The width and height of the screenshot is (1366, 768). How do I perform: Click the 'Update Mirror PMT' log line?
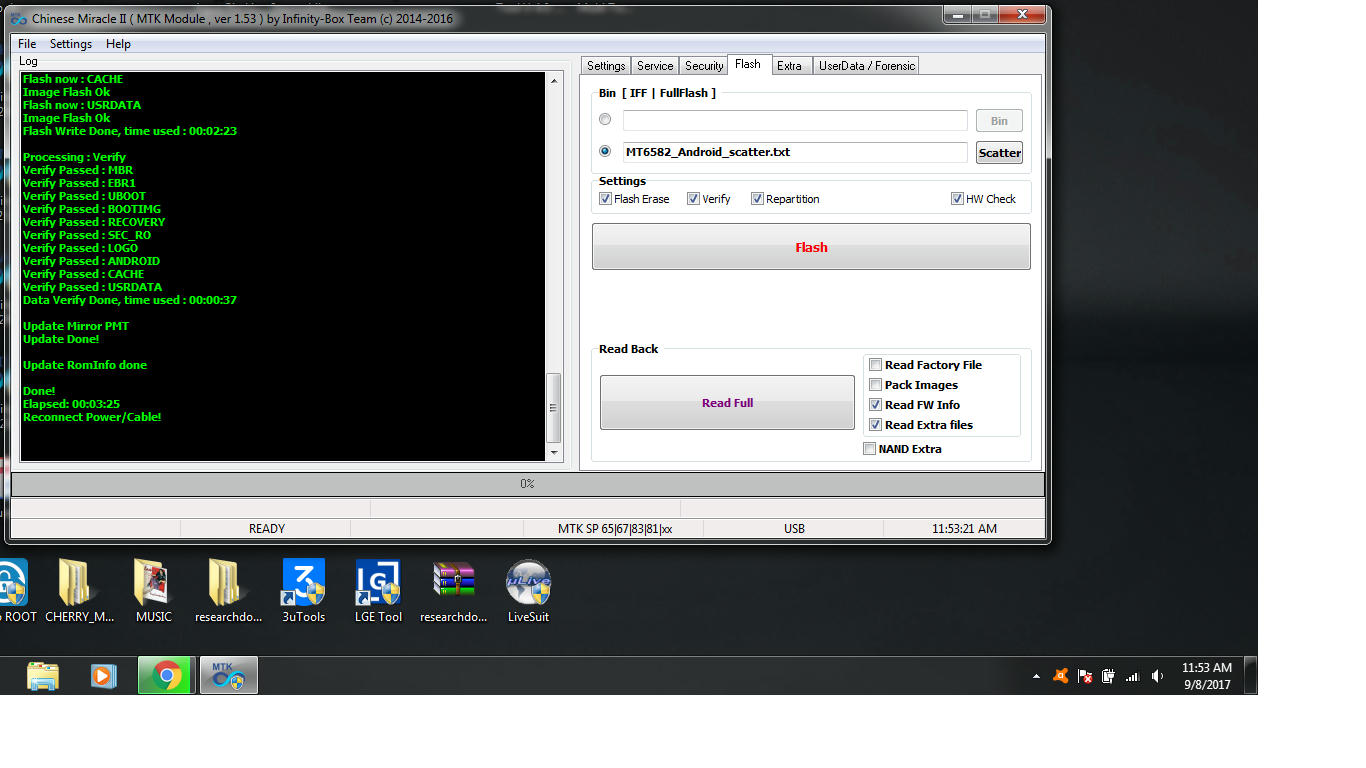(x=76, y=326)
